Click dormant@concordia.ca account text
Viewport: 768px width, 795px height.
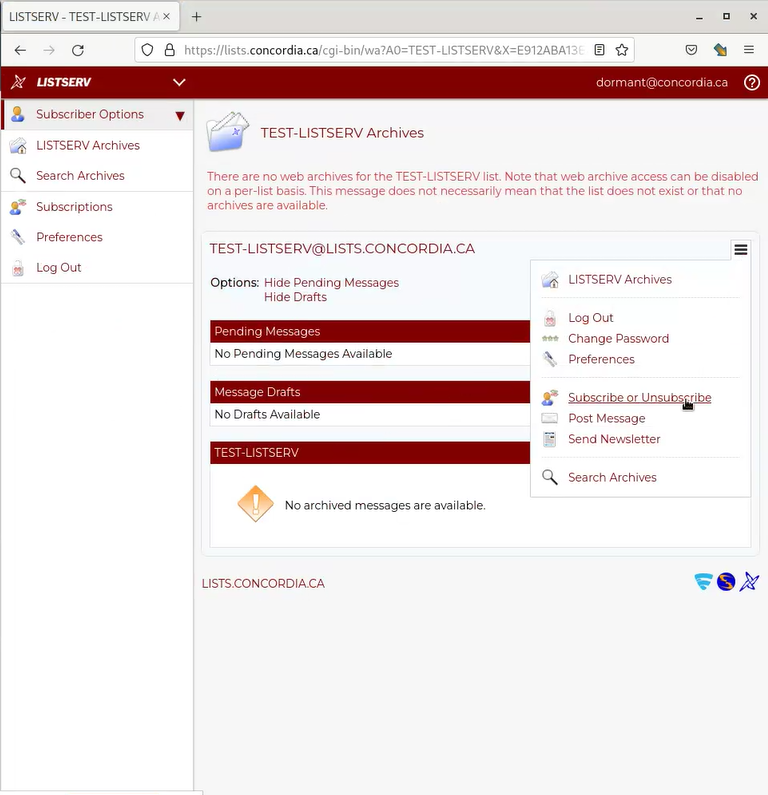(x=662, y=83)
